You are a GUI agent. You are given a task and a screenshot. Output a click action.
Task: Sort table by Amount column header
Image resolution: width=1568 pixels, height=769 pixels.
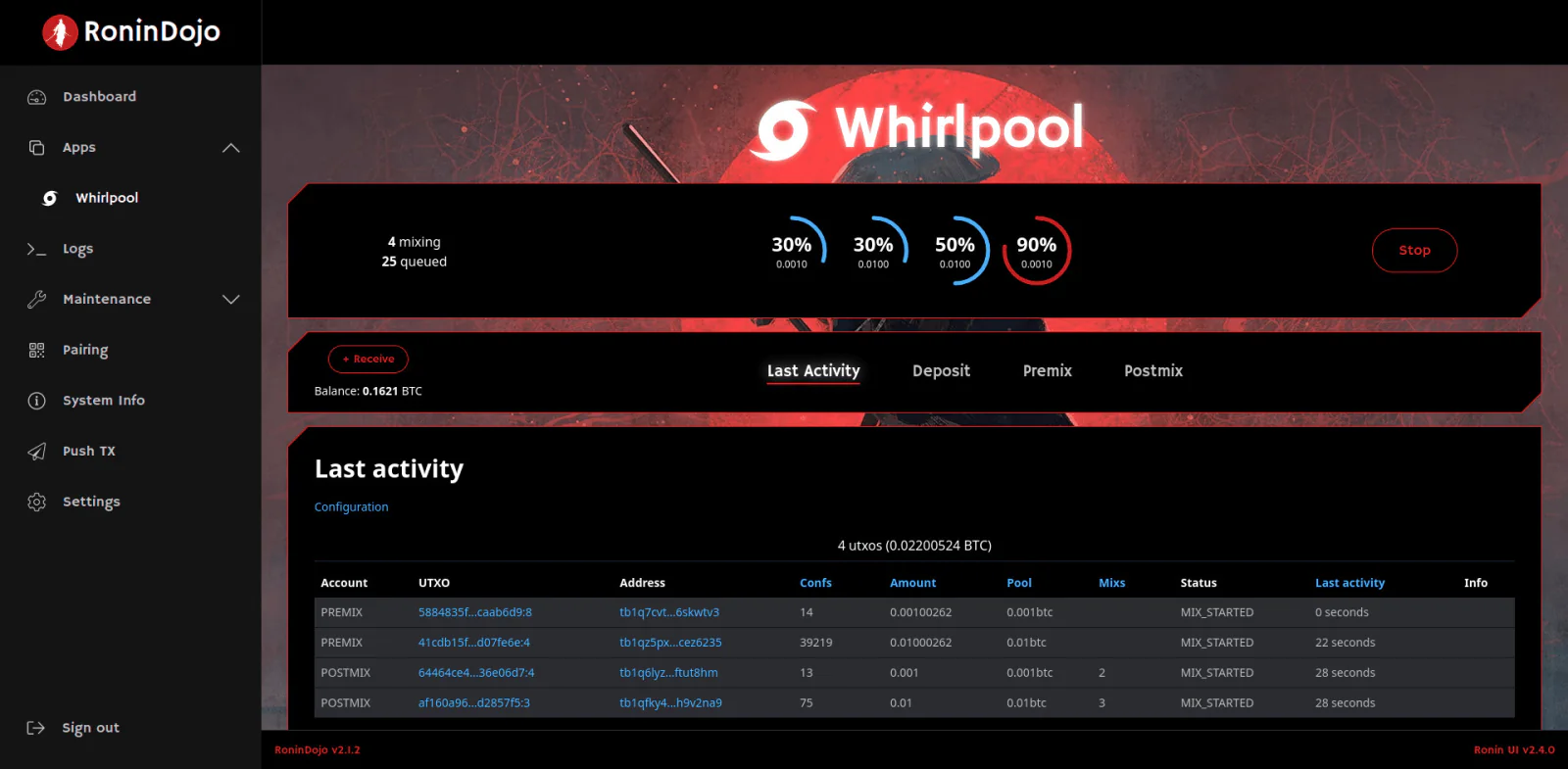pyautogui.click(x=912, y=583)
